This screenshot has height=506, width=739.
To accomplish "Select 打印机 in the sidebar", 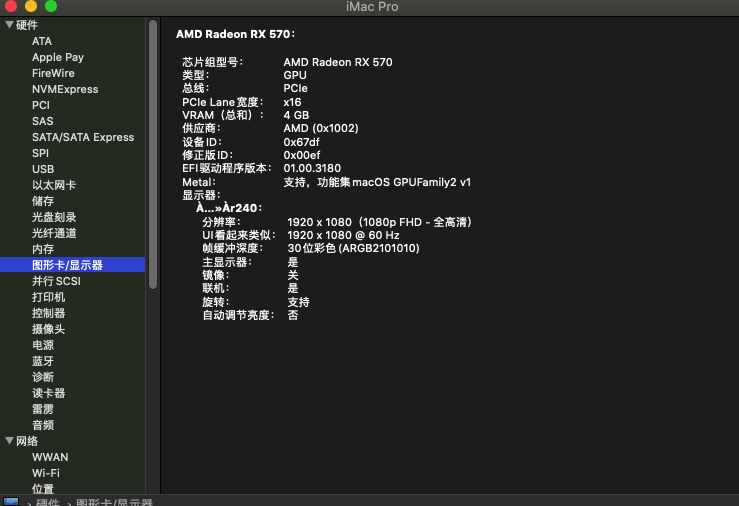I will tap(49, 297).
